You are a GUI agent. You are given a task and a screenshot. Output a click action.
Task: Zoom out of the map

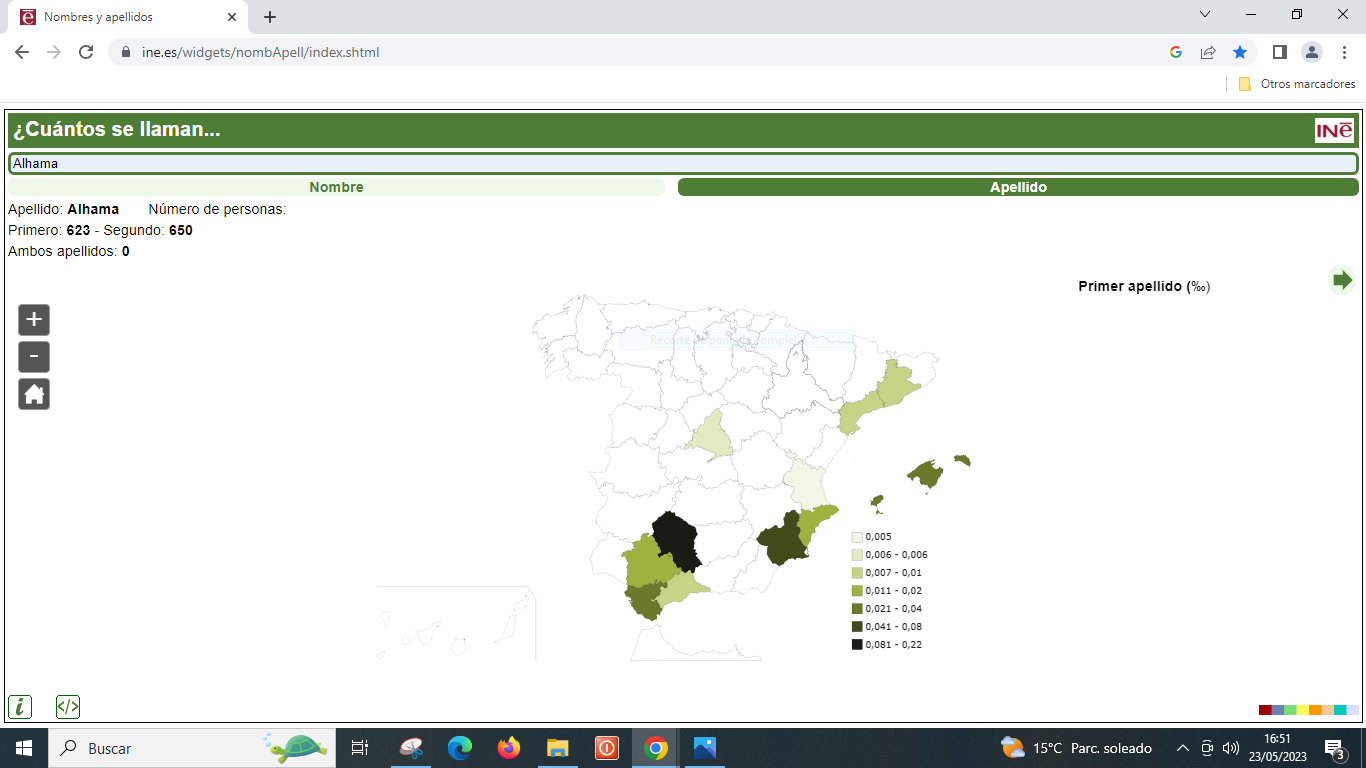[34, 357]
